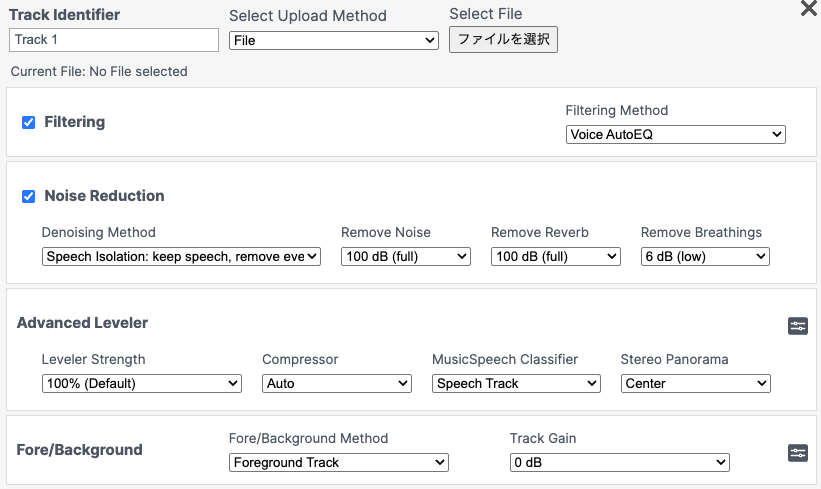Disable the Filtering checkbox

28,122
